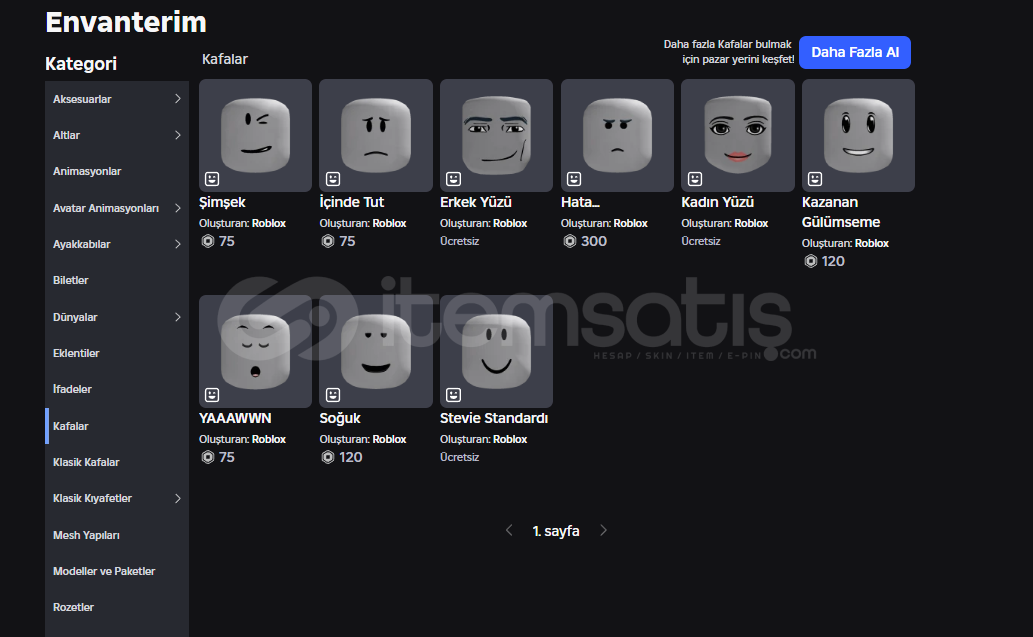1033x637 pixels.
Task: Click the 1. sayfa page indicator
Action: 556,531
